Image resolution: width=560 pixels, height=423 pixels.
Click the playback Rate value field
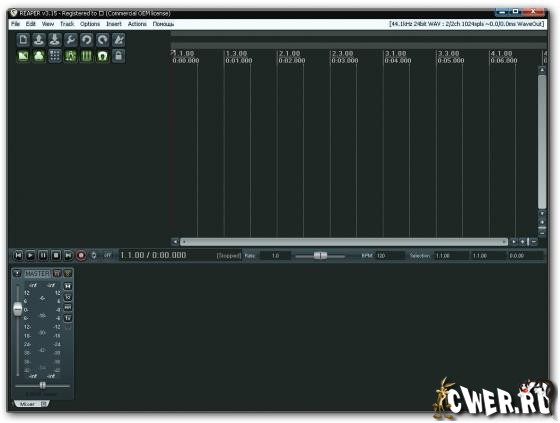coord(275,256)
